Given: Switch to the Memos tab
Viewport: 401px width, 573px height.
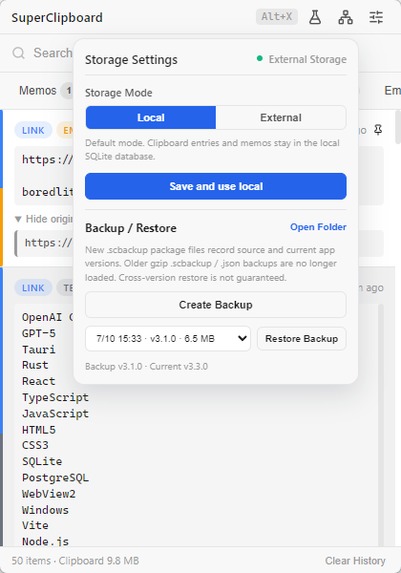Looking at the screenshot, I should click(38, 90).
